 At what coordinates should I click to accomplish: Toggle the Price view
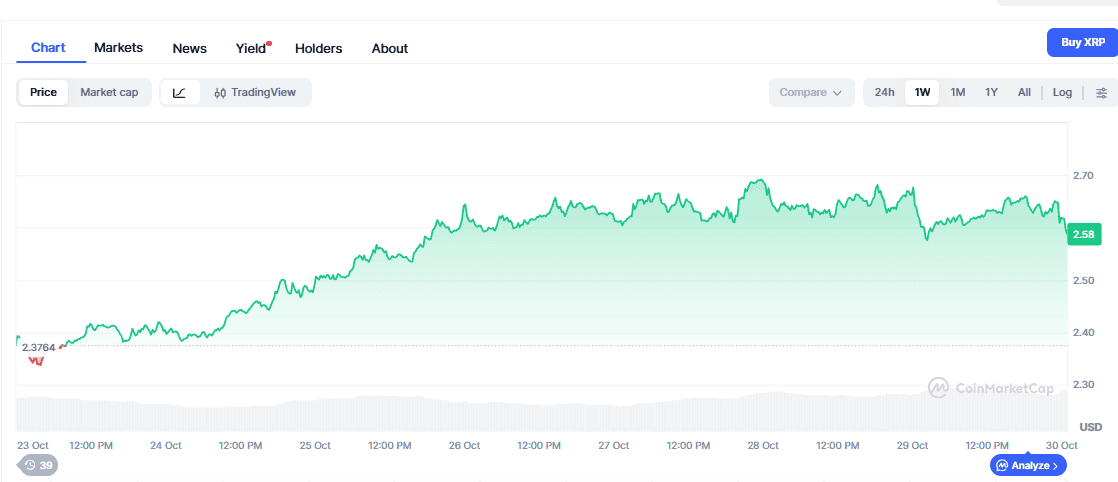pyautogui.click(x=43, y=93)
